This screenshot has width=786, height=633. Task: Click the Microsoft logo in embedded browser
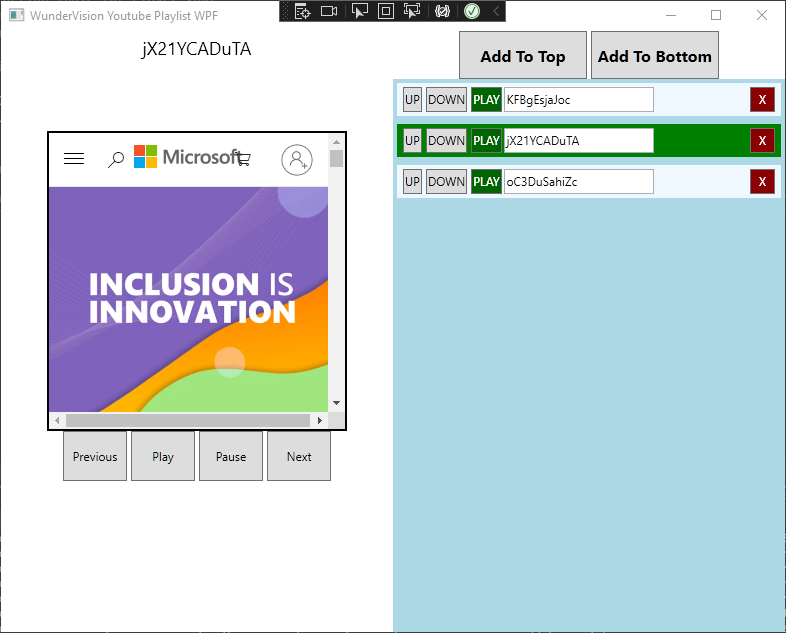pyautogui.click(x=186, y=157)
